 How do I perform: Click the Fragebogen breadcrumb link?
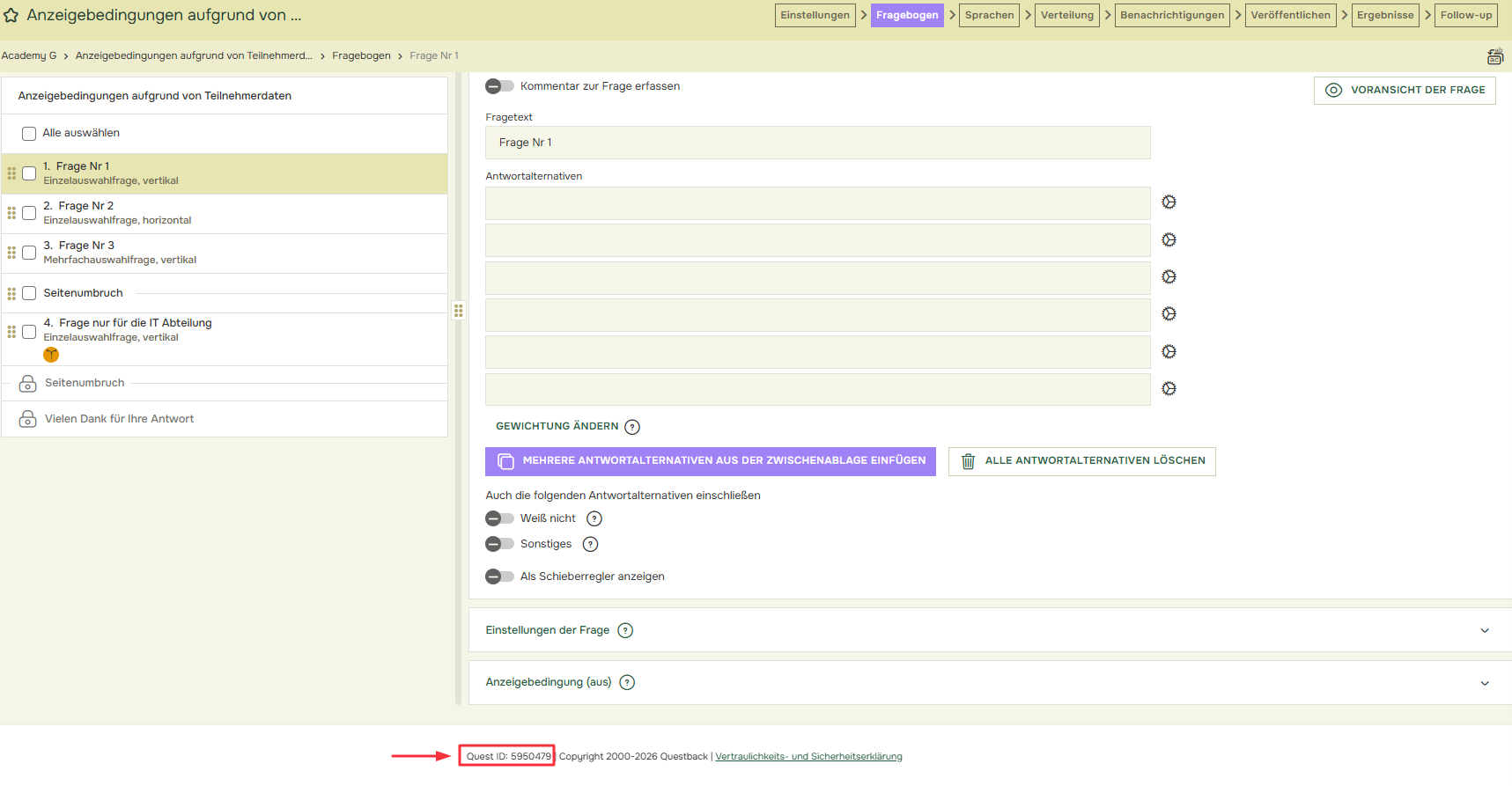(x=361, y=56)
